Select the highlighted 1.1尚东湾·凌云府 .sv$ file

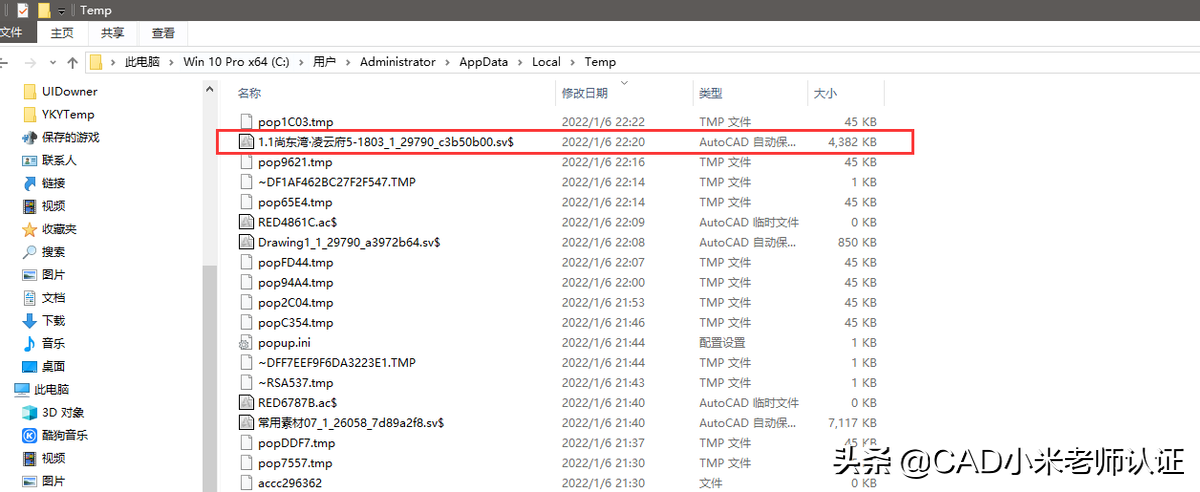(385, 142)
